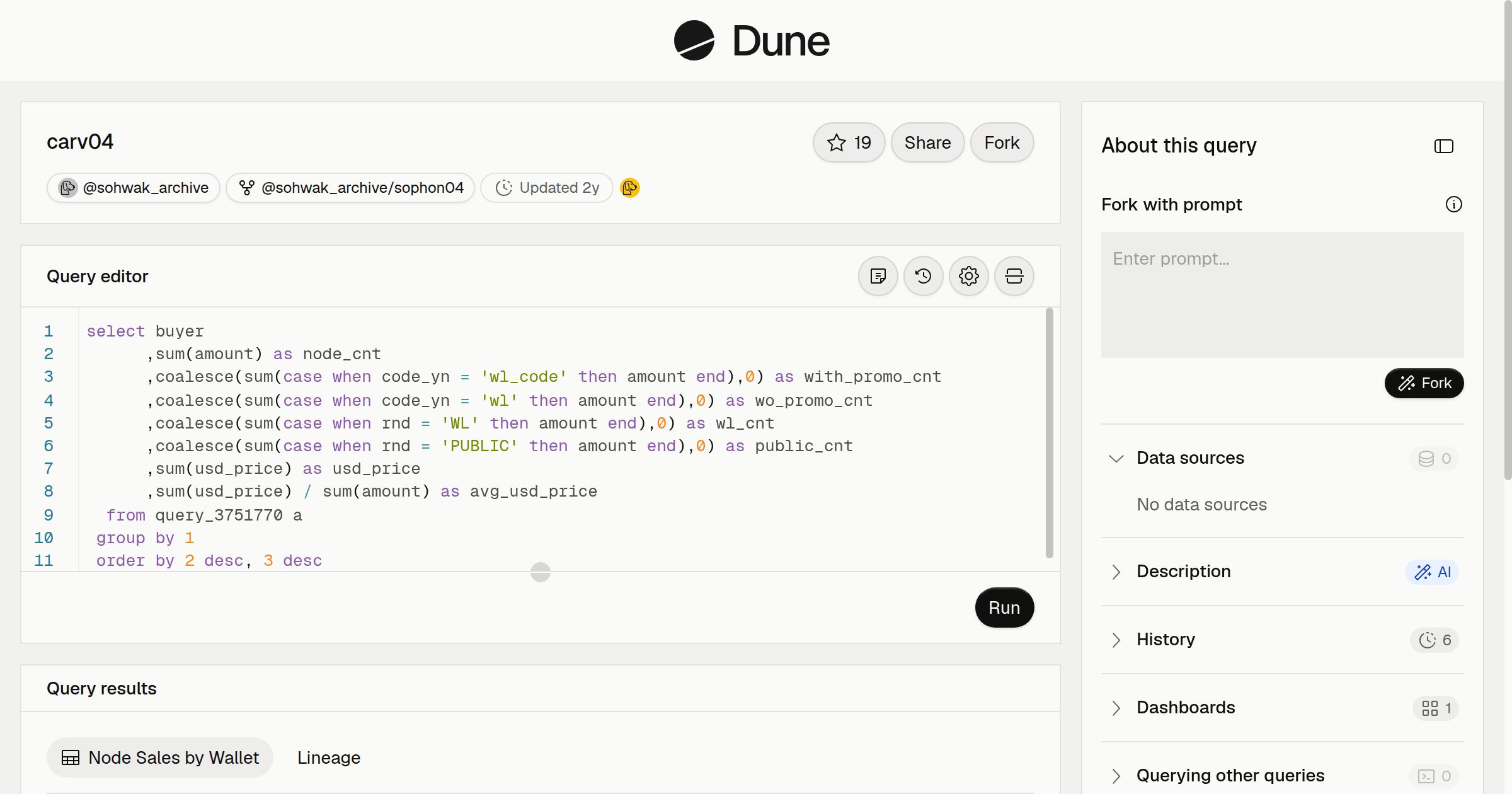Click the query editor vertical scrollbar
The width and height of the screenshot is (1512, 794).
click(x=1050, y=433)
